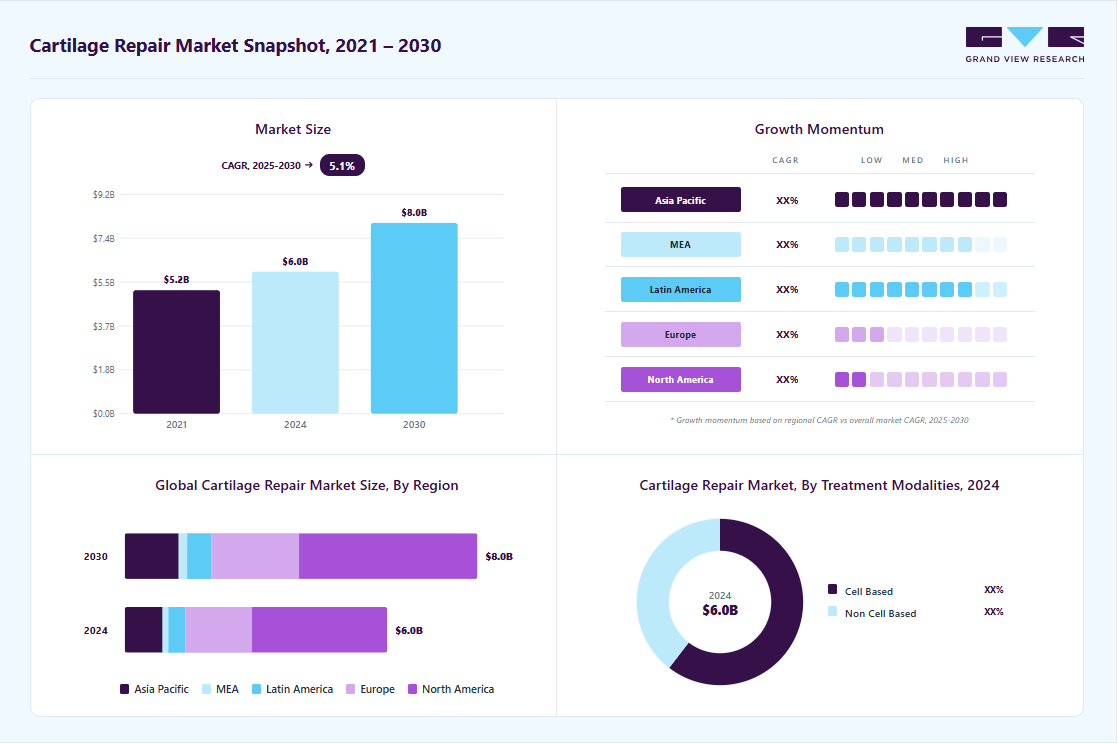1118x744 pixels.
Task: Click the North America region label
Action: pos(680,379)
